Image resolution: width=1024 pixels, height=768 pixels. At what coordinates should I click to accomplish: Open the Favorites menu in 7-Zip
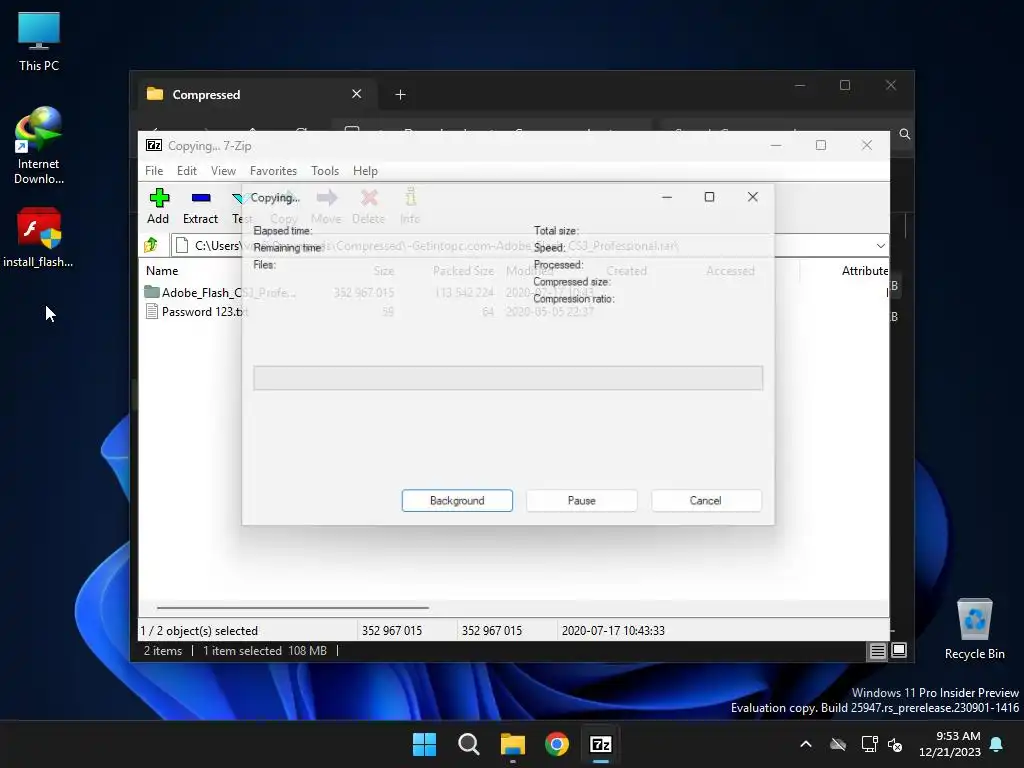click(x=273, y=170)
